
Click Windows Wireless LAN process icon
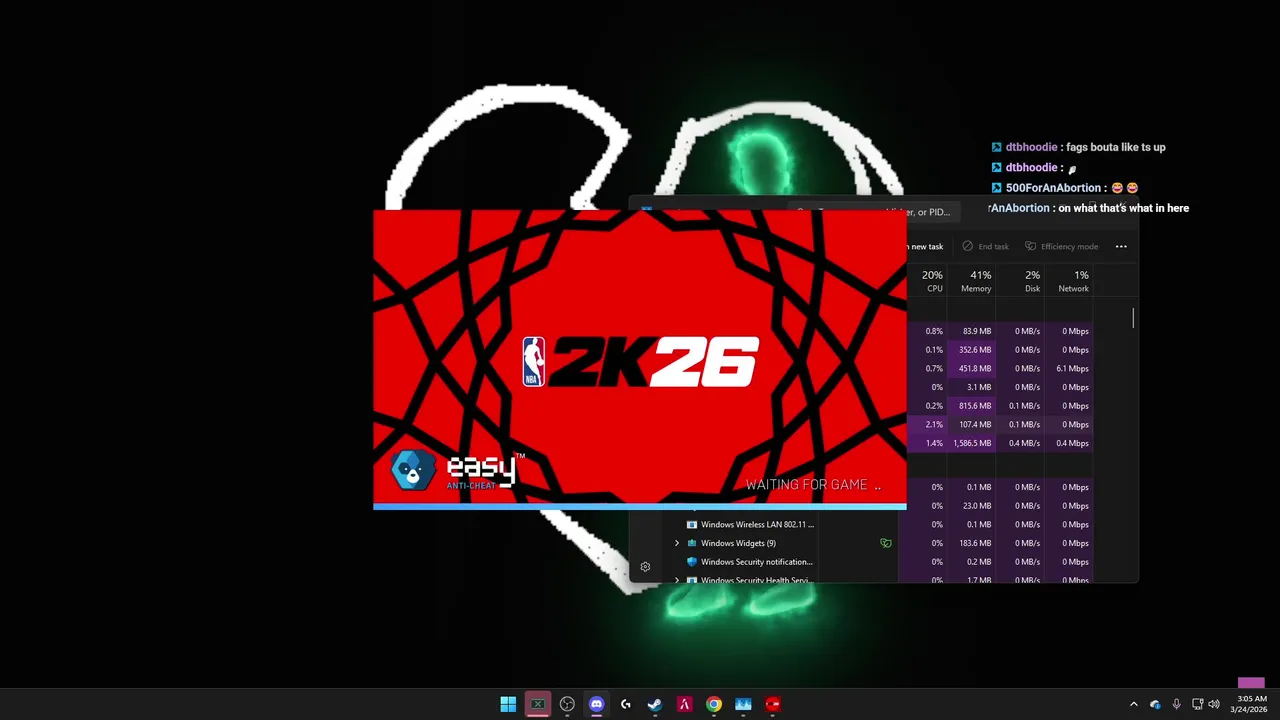tap(691, 524)
